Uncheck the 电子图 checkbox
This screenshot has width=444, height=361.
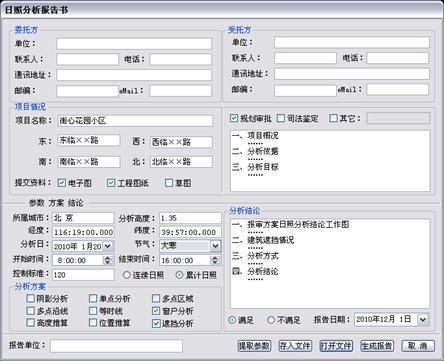(61, 182)
